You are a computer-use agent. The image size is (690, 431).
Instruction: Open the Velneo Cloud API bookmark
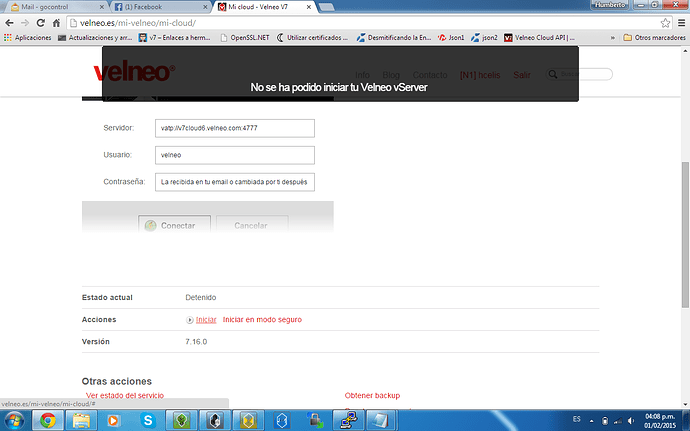click(x=540, y=38)
